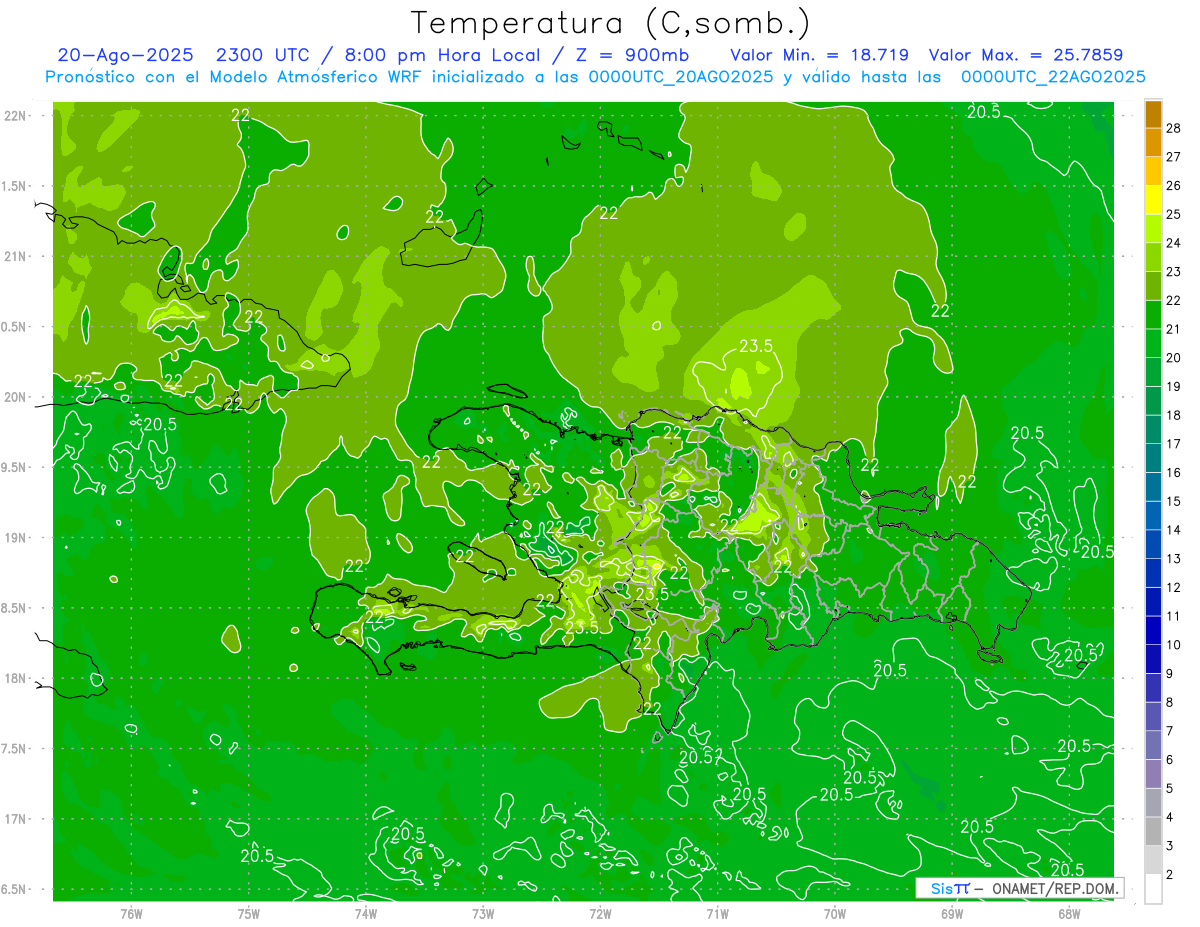Click the "70W" longitude axis label
The width and height of the screenshot is (1200, 927).
835,913
